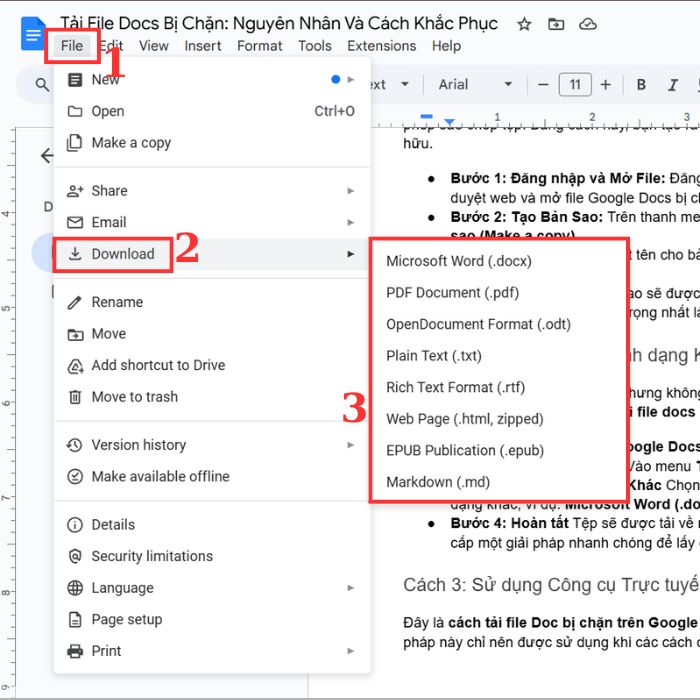The image size is (700, 700).
Task: Click Add shortcut to Drive
Action: tap(212, 365)
